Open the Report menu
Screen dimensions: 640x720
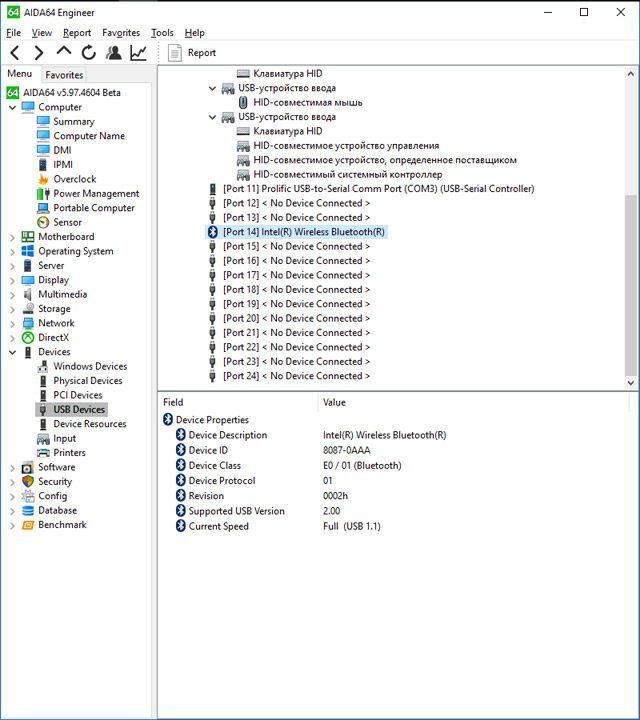click(77, 33)
